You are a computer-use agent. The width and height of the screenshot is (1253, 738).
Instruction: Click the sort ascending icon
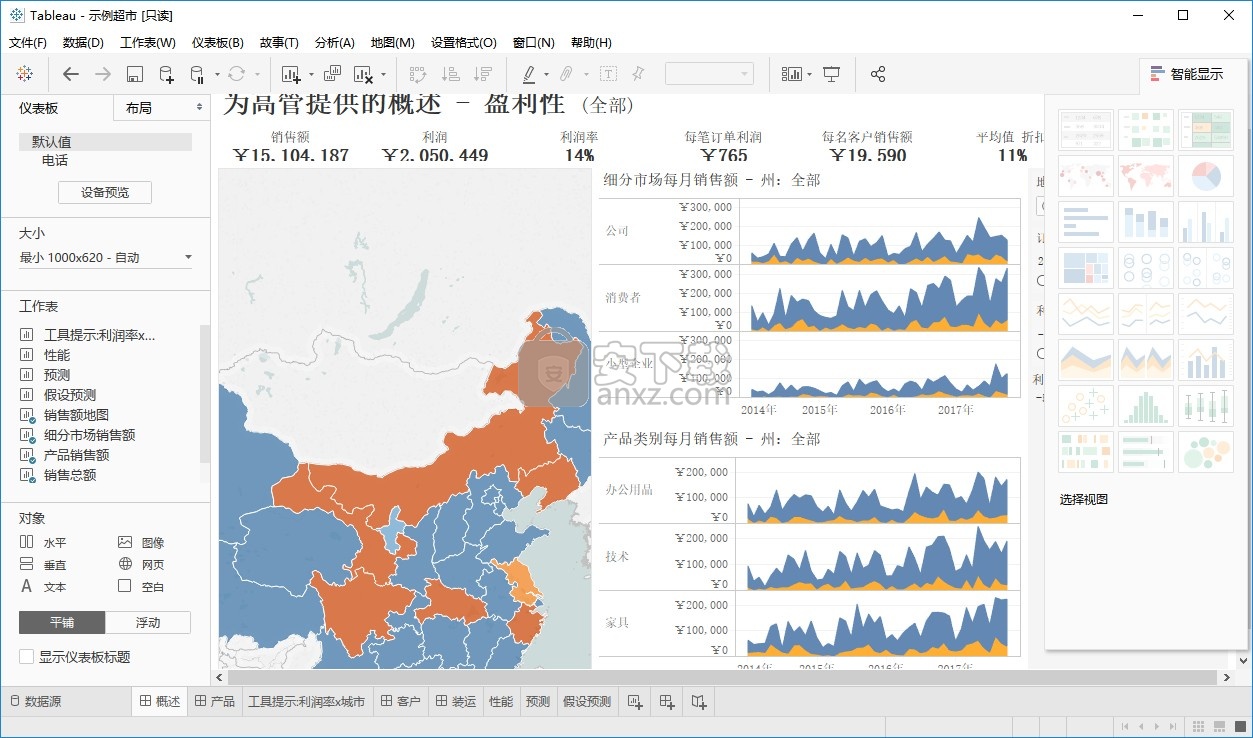[451, 74]
